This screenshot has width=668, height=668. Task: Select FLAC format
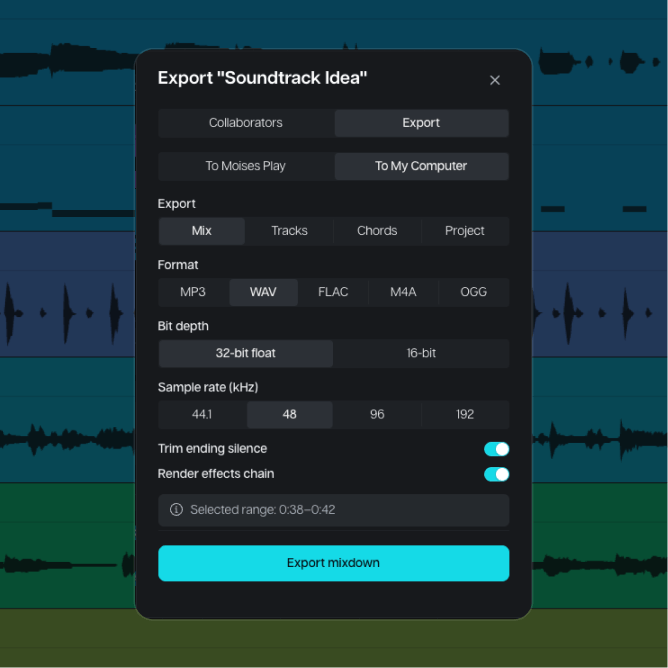pyautogui.click(x=333, y=292)
